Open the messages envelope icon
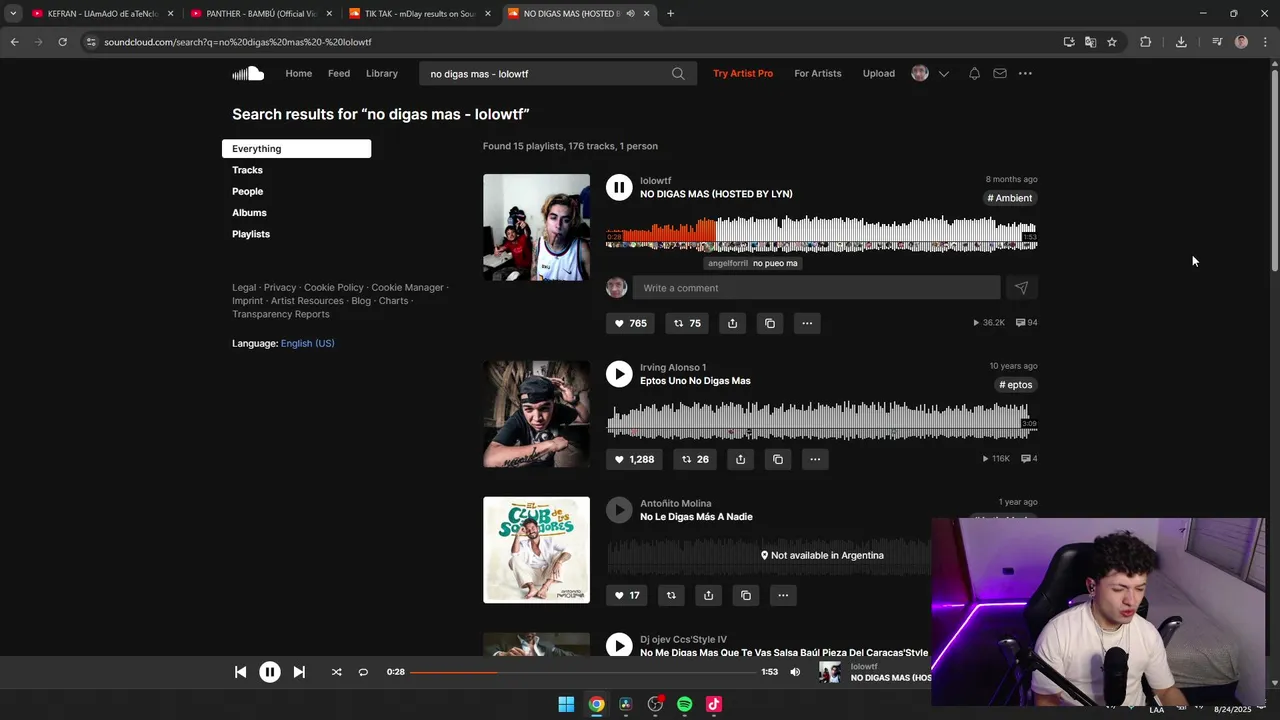Screen dimensions: 1280x720 [x=1000, y=73]
